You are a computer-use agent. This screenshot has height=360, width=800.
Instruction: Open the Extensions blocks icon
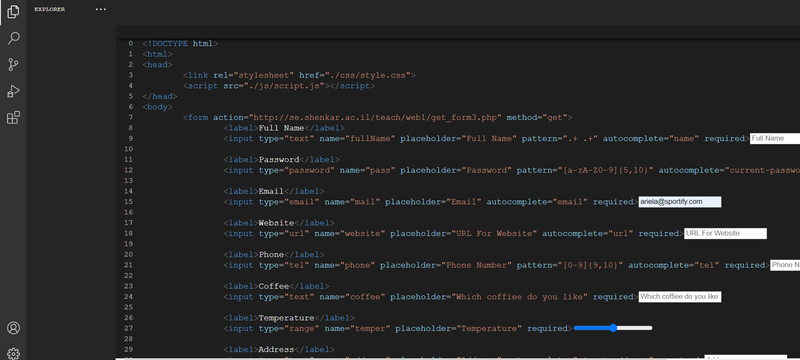(x=13, y=118)
